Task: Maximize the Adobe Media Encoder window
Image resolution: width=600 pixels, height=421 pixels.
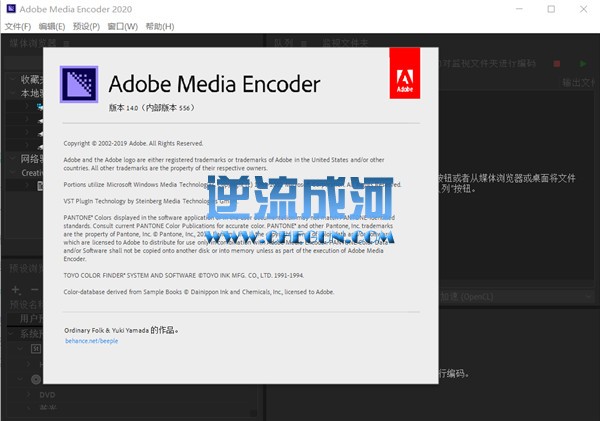Action: pos(551,9)
